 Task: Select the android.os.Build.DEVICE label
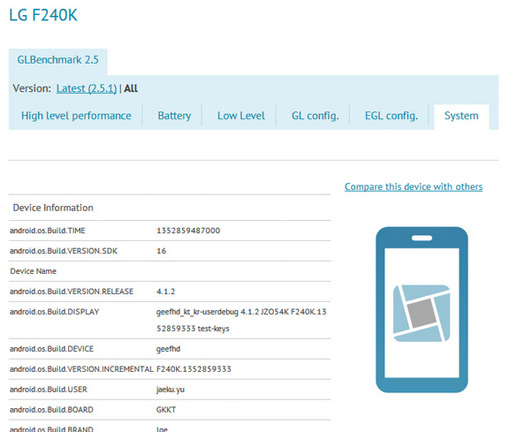click(x=52, y=349)
